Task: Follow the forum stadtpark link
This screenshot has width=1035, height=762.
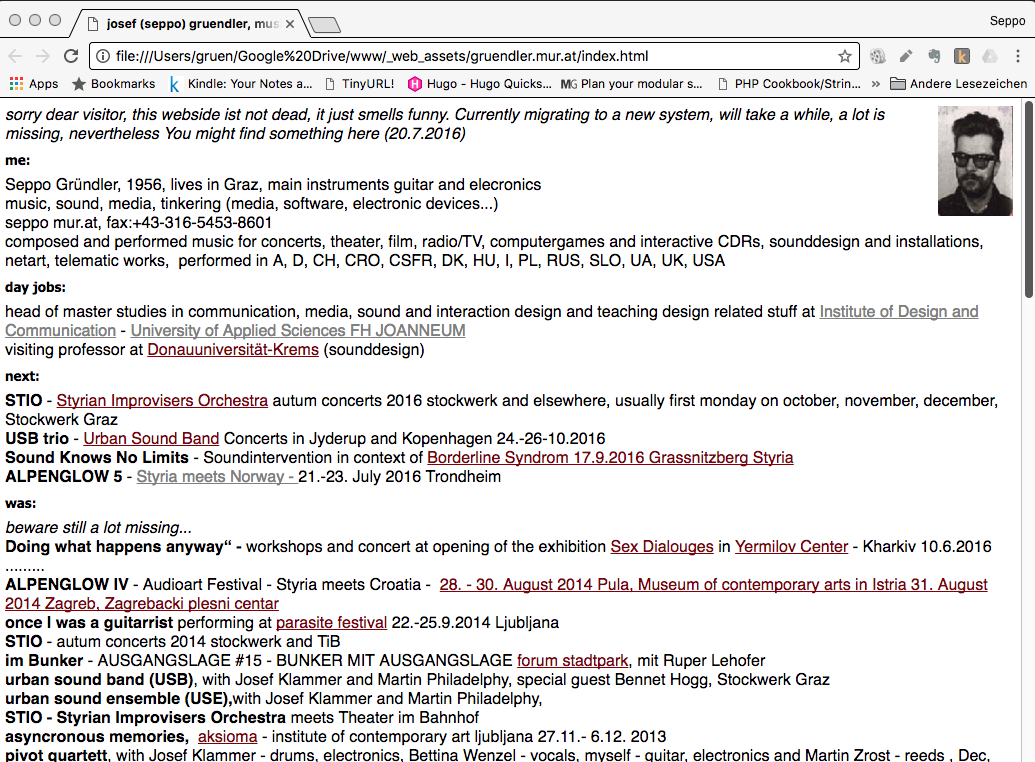Action: click(x=573, y=660)
